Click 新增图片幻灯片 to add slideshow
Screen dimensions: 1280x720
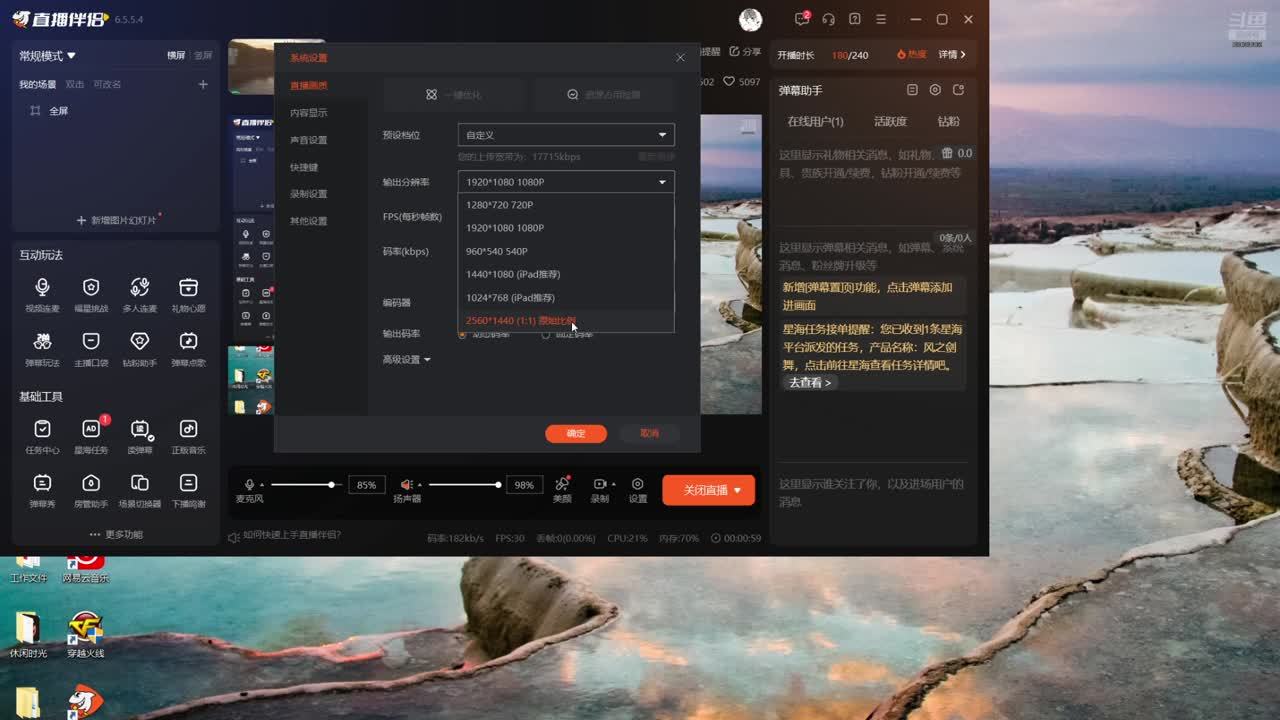[x=118, y=220]
